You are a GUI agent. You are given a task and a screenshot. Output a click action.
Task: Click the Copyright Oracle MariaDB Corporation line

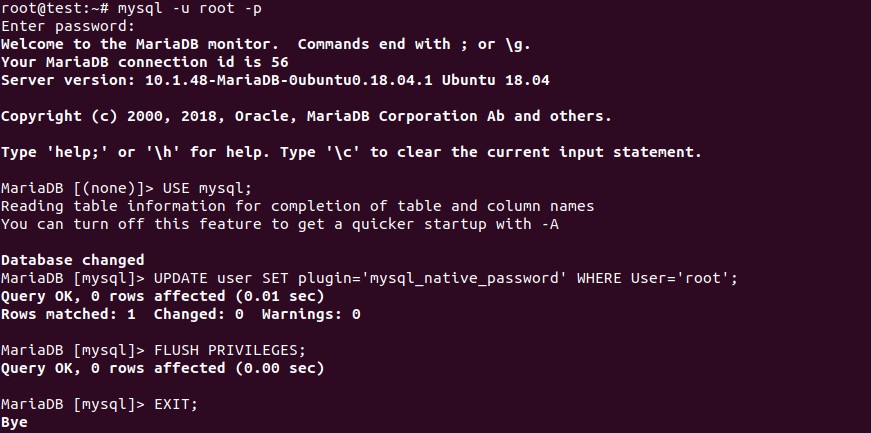[306, 116]
